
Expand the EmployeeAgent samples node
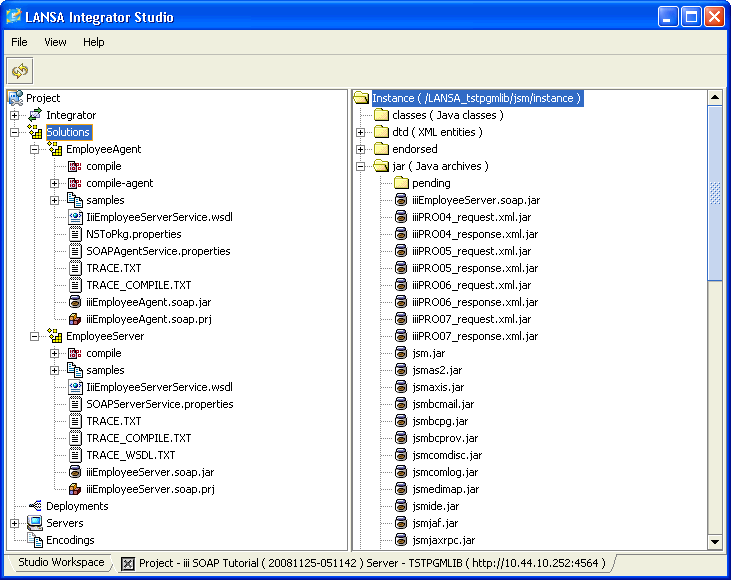pos(55,200)
